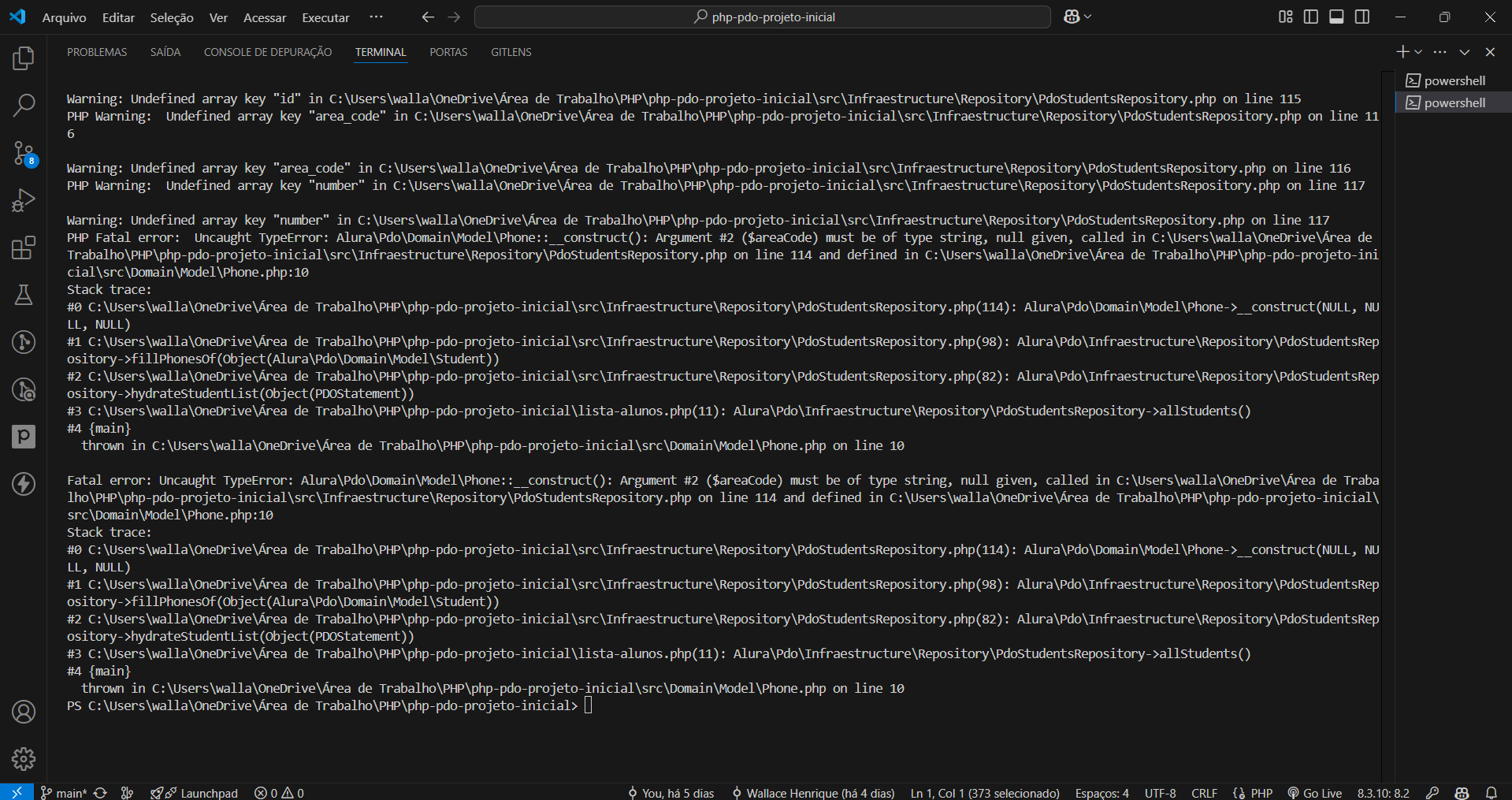This screenshot has width=1512, height=800.
Task: Open the lightning bolt extension view
Action: pos(24,484)
